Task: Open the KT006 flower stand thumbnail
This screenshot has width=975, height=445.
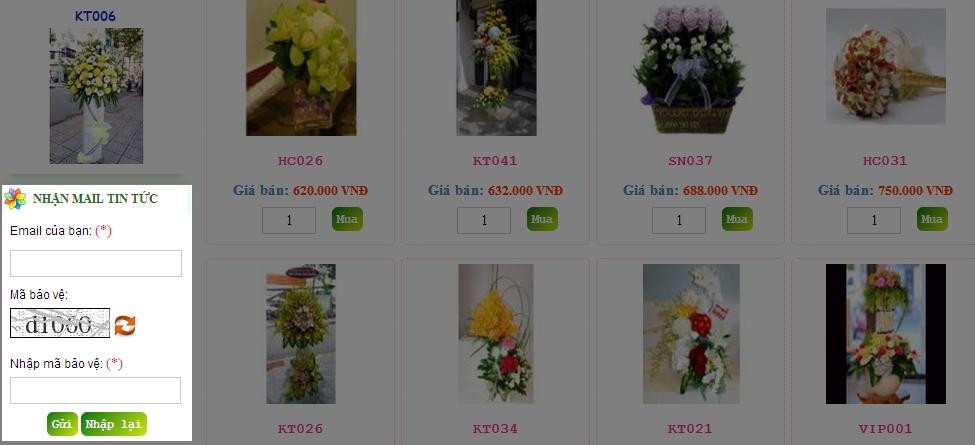Action: (x=96, y=96)
